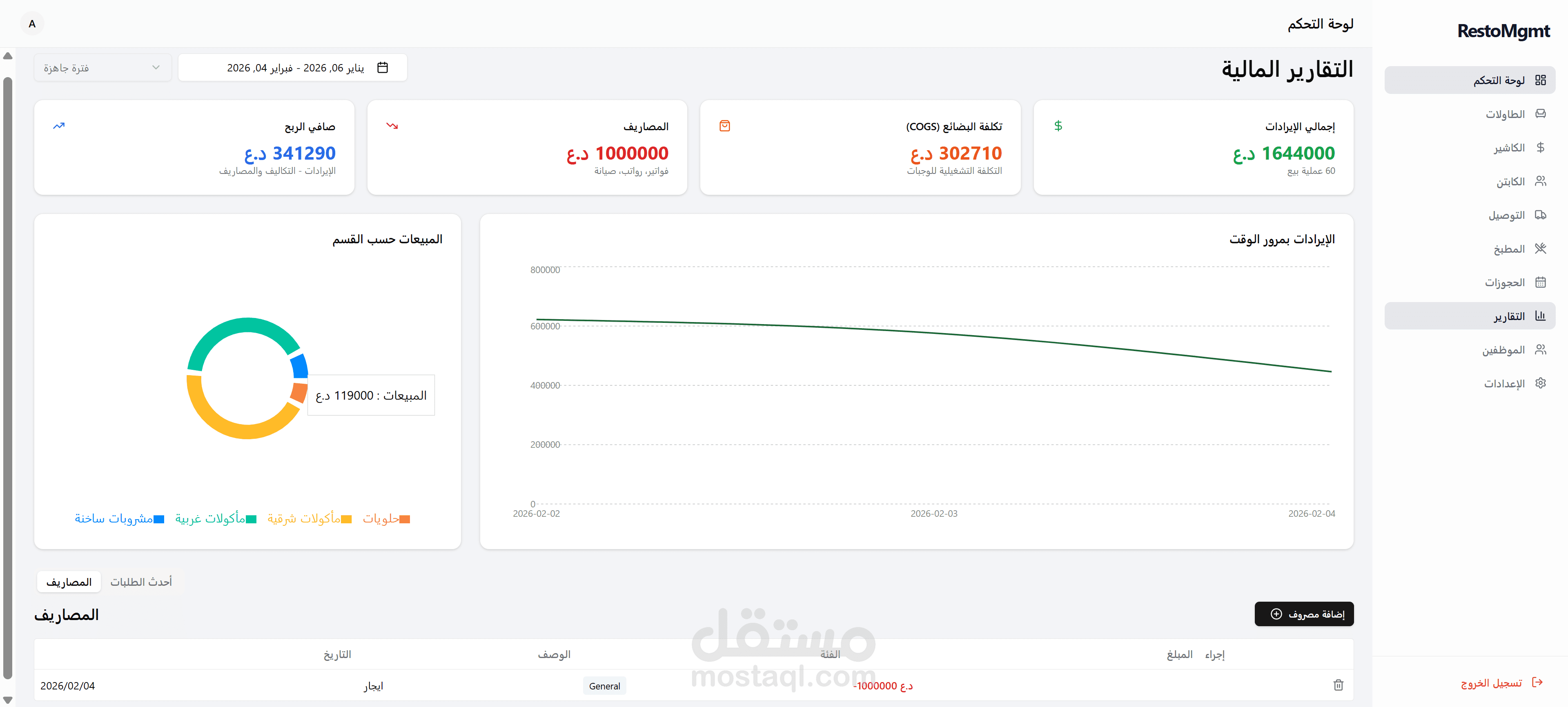Click the user avatar labeled A
The image size is (1568, 707).
(x=32, y=24)
